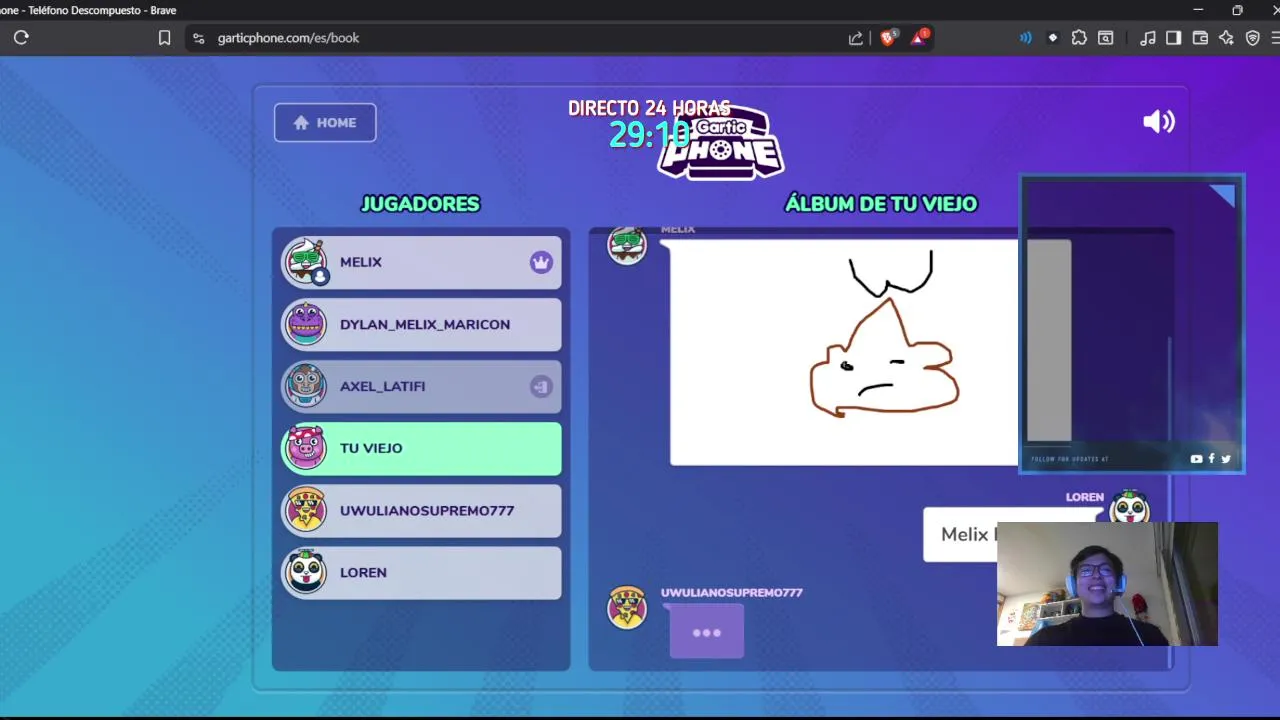Click the Twitter icon on overlay panel

[1226, 459]
